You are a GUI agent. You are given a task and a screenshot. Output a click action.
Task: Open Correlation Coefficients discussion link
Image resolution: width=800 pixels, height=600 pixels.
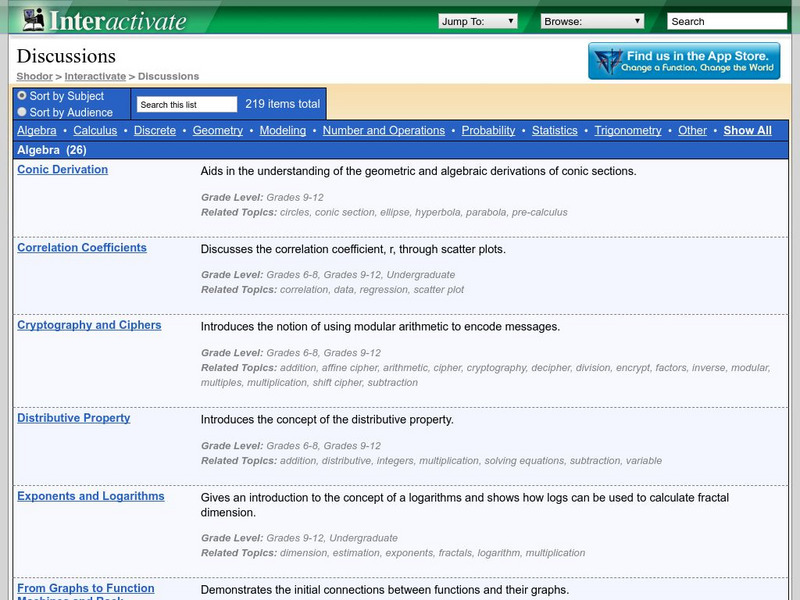82,248
